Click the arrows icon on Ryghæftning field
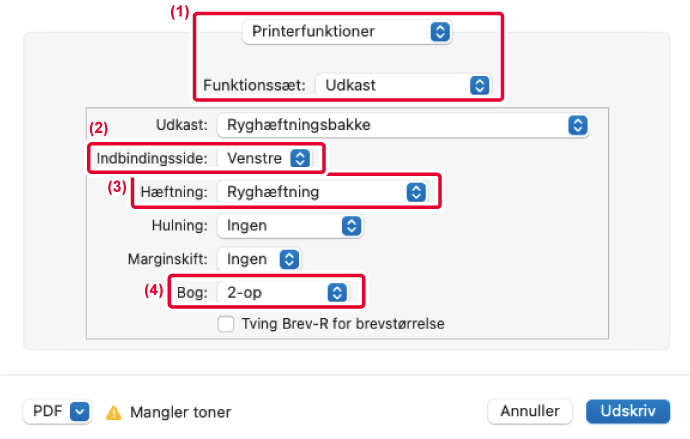The image size is (690, 439). pos(416,192)
